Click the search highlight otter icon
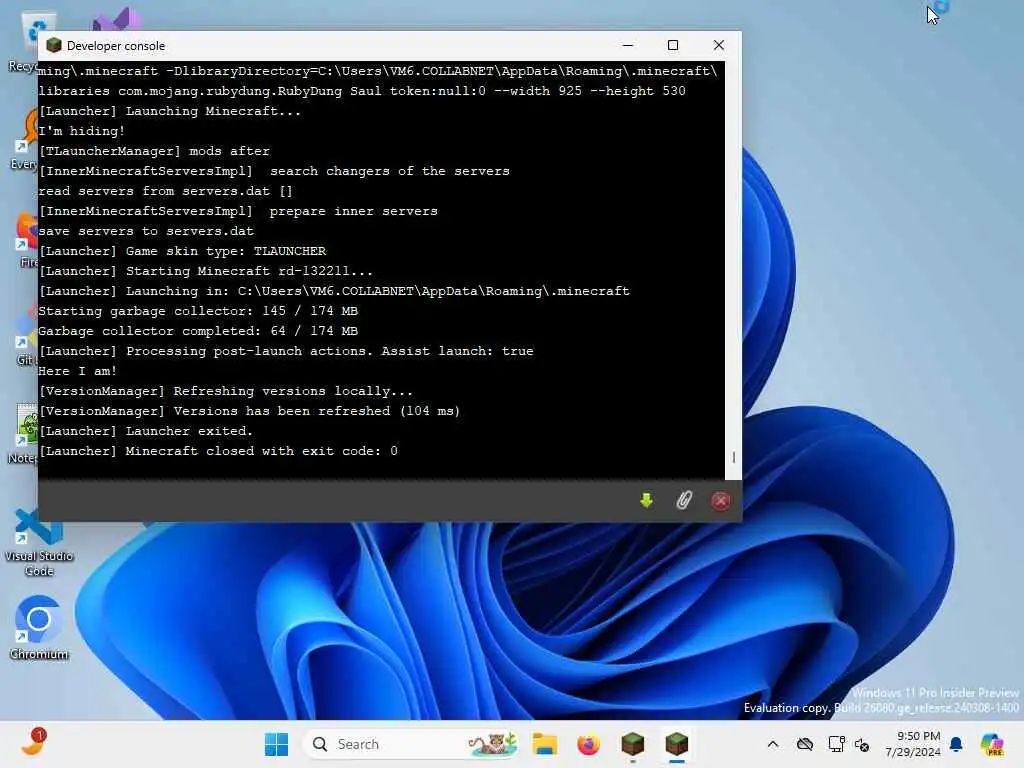Image resolution: width=1024 pixels, height=768 pixels. pos(493,744)
